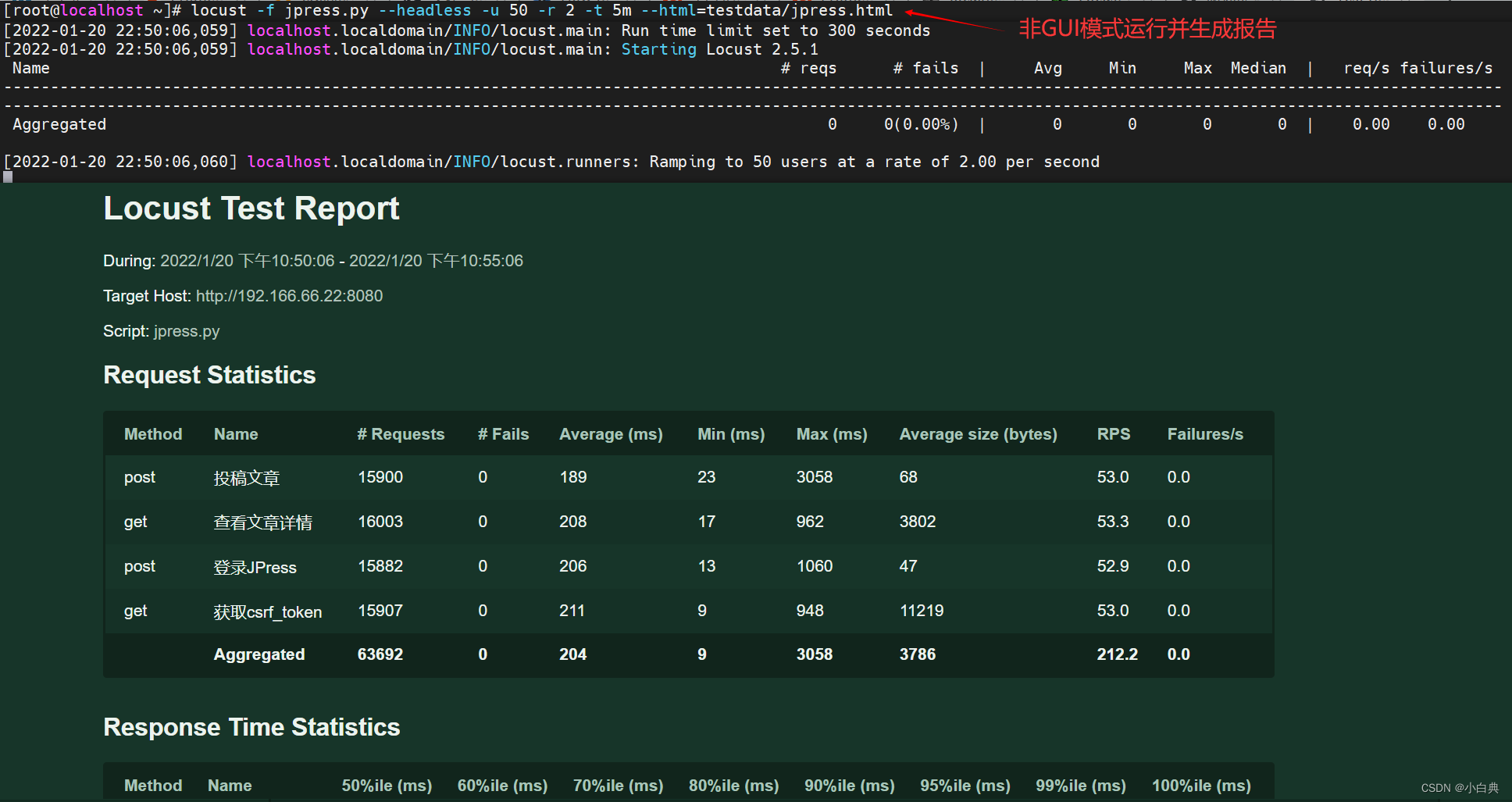1512x802 pixels.
Task: Click the aggregated RPS value 212.2
Action: [x=1118, y=654]
